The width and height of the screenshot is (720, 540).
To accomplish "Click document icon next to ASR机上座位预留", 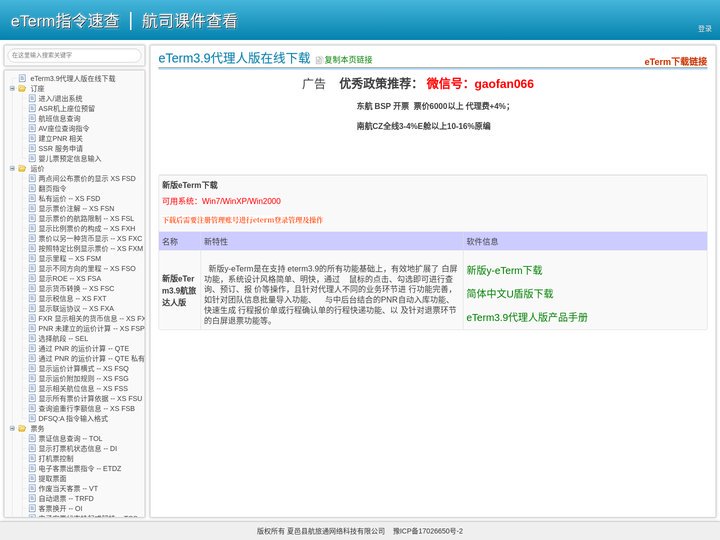I will click(32, 108).
